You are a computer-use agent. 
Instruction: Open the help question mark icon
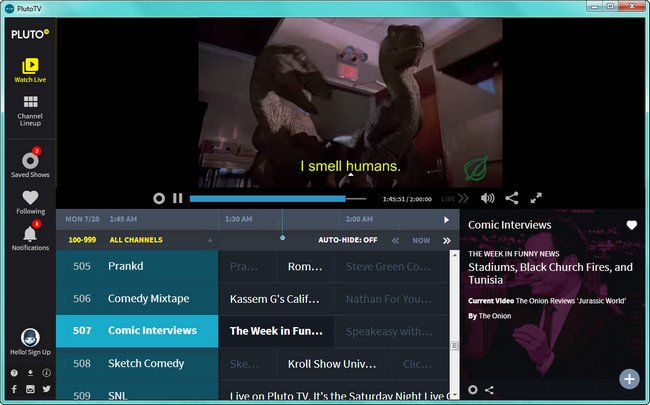[14, 373]
